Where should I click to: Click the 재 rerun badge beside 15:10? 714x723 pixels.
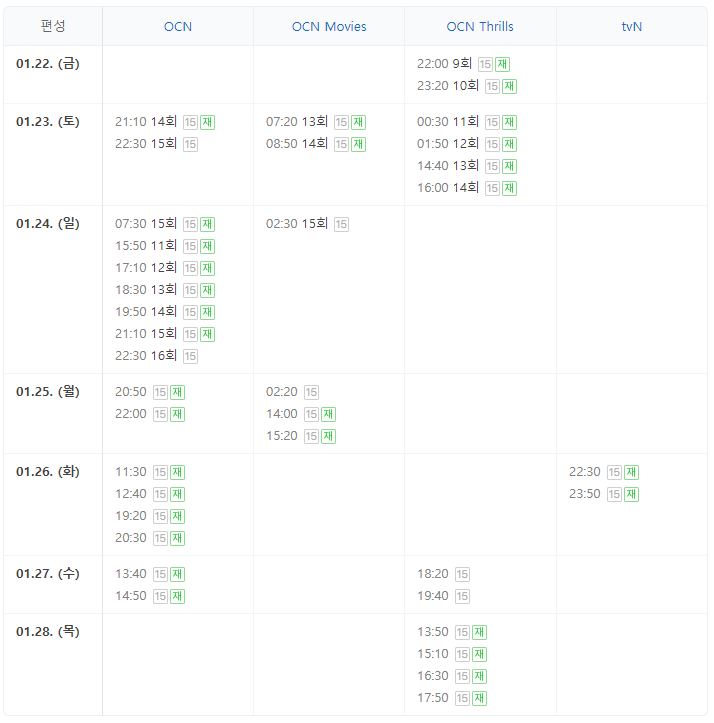479,654
